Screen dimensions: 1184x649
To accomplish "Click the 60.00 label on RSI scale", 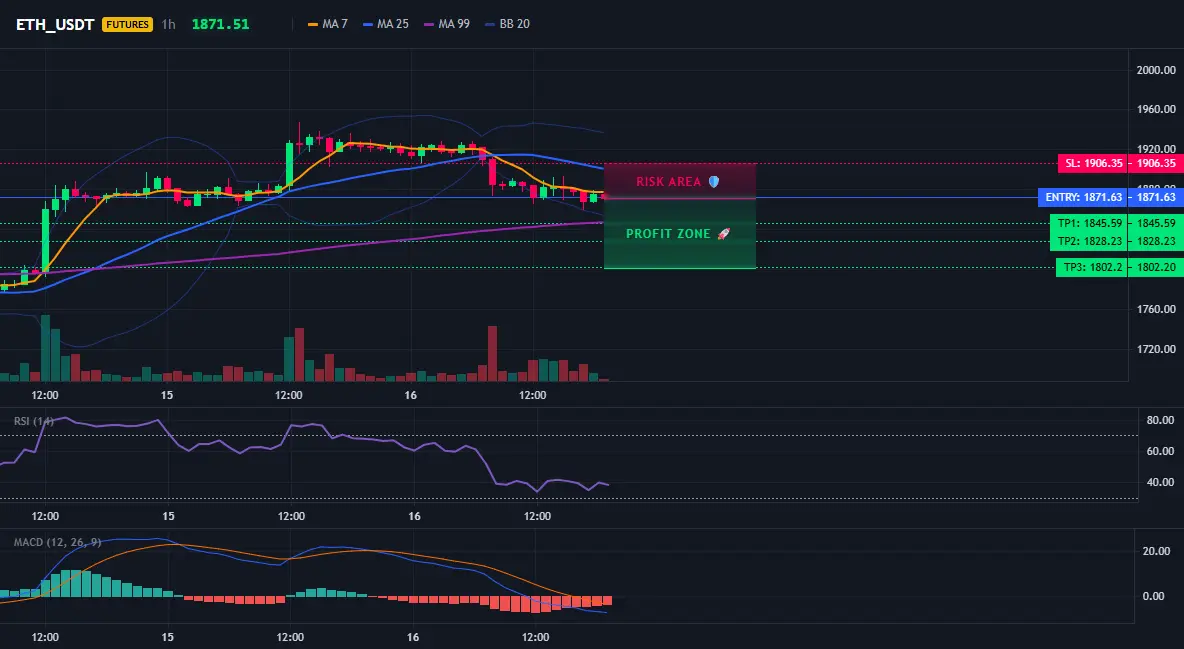I will coord(1161,451).
